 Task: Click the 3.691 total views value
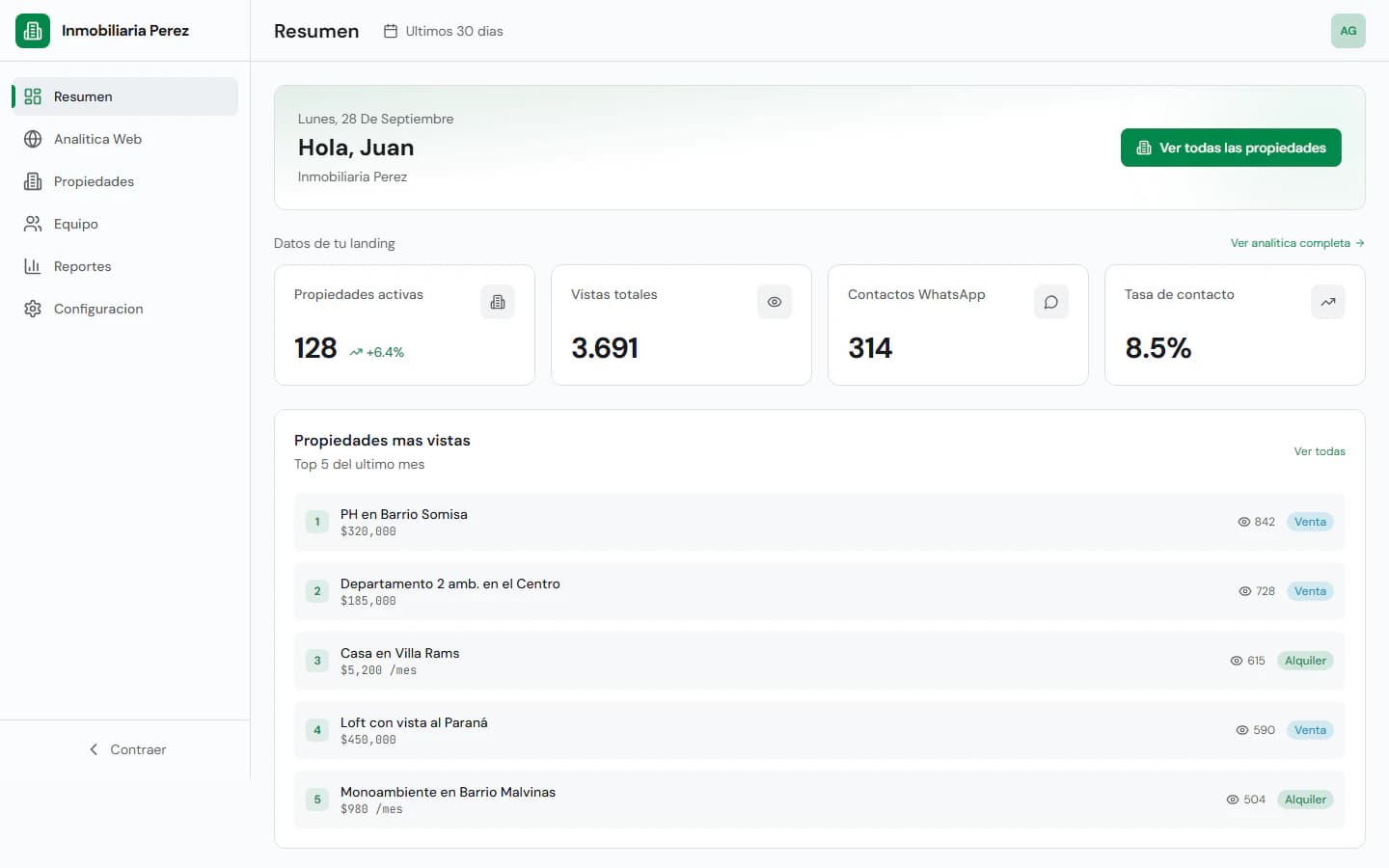click(x=605, y=348)
